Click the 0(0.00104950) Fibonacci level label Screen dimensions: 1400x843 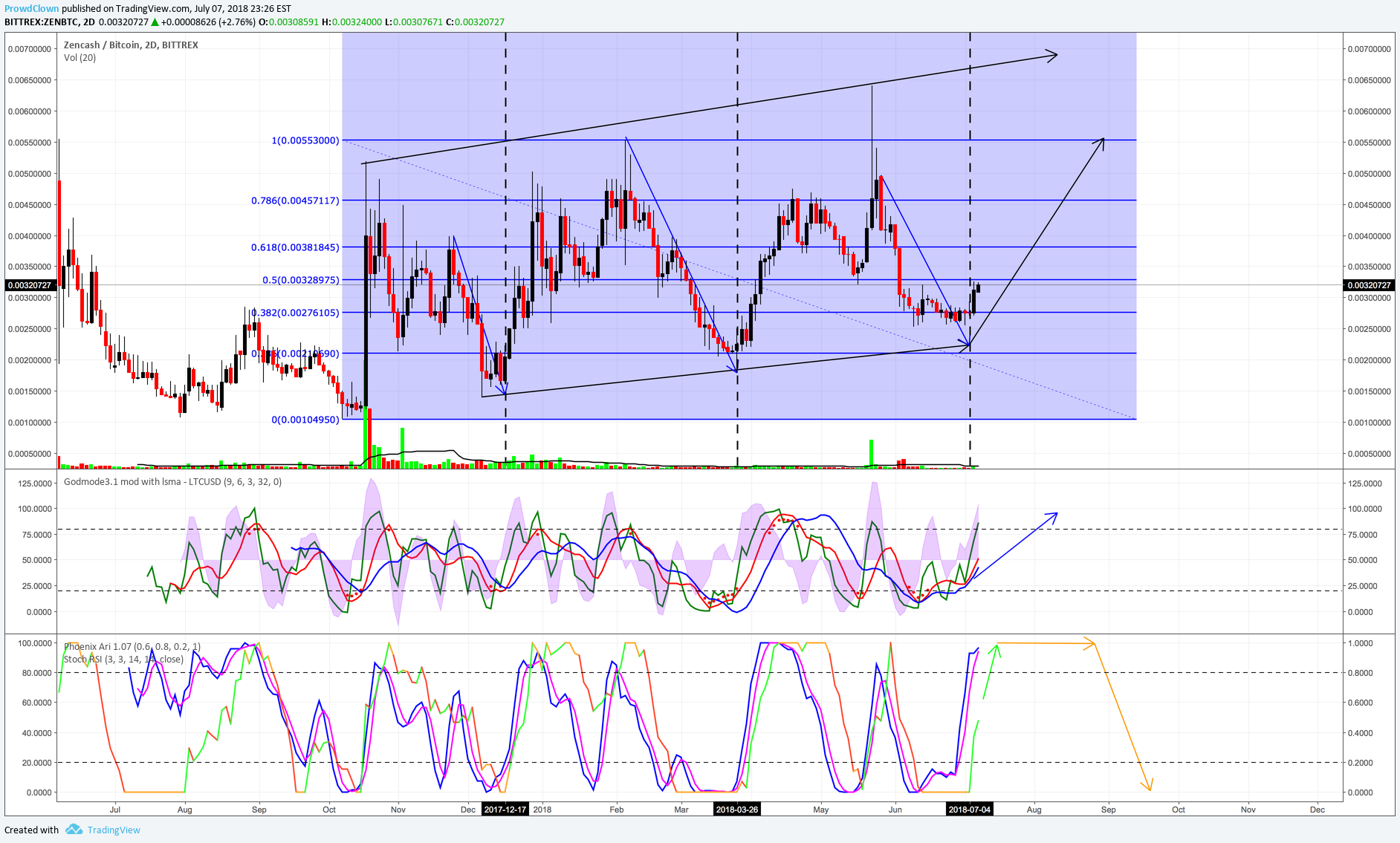305,420
